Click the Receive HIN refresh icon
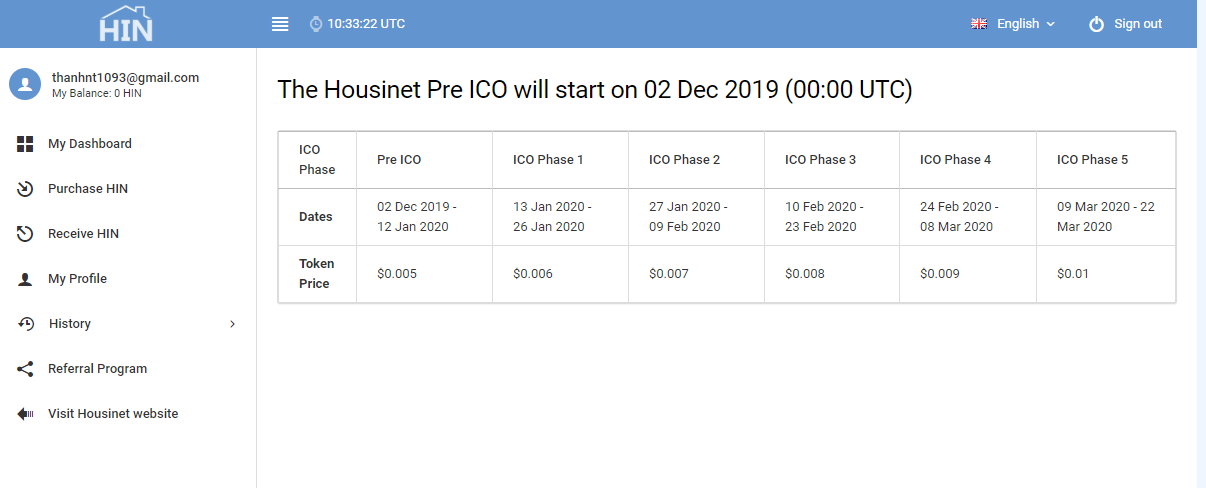The height and width of the screenshot is (488, 1206). coord(26,234)
